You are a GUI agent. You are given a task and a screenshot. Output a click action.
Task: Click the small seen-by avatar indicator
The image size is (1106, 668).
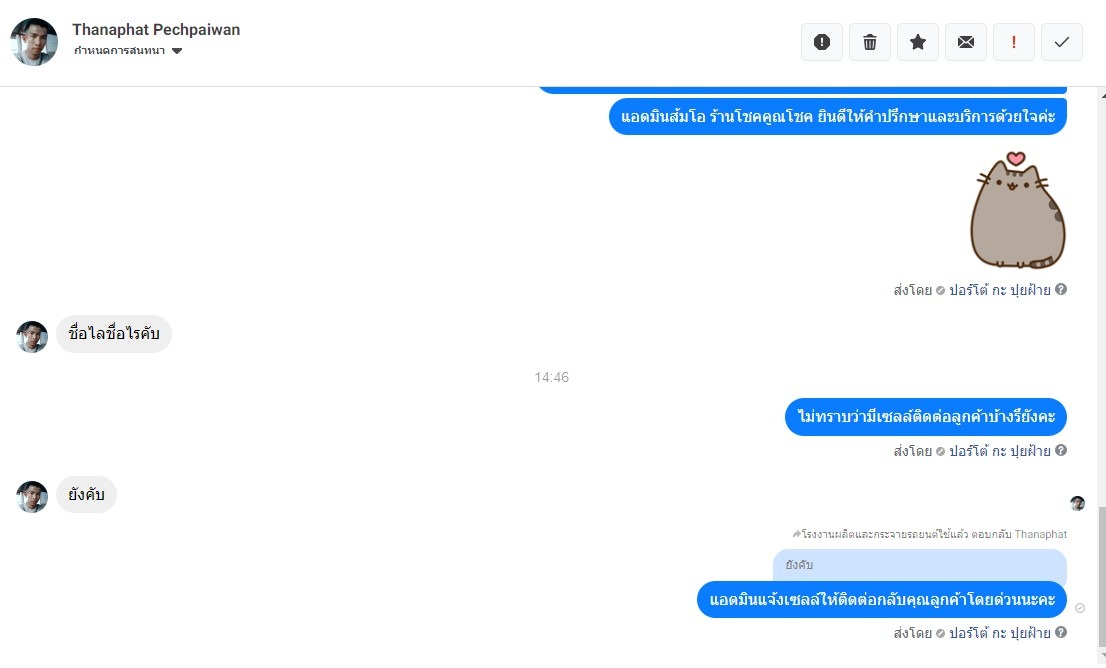tap(1077, 503)
